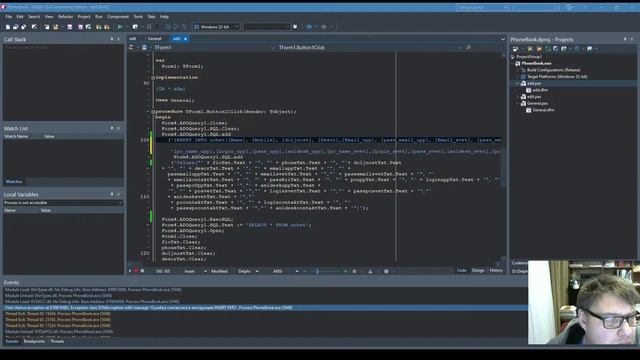The height and width of the screenshot is (360, 640).
Task: Close the Watch List panel
Action: coord(119,128)
